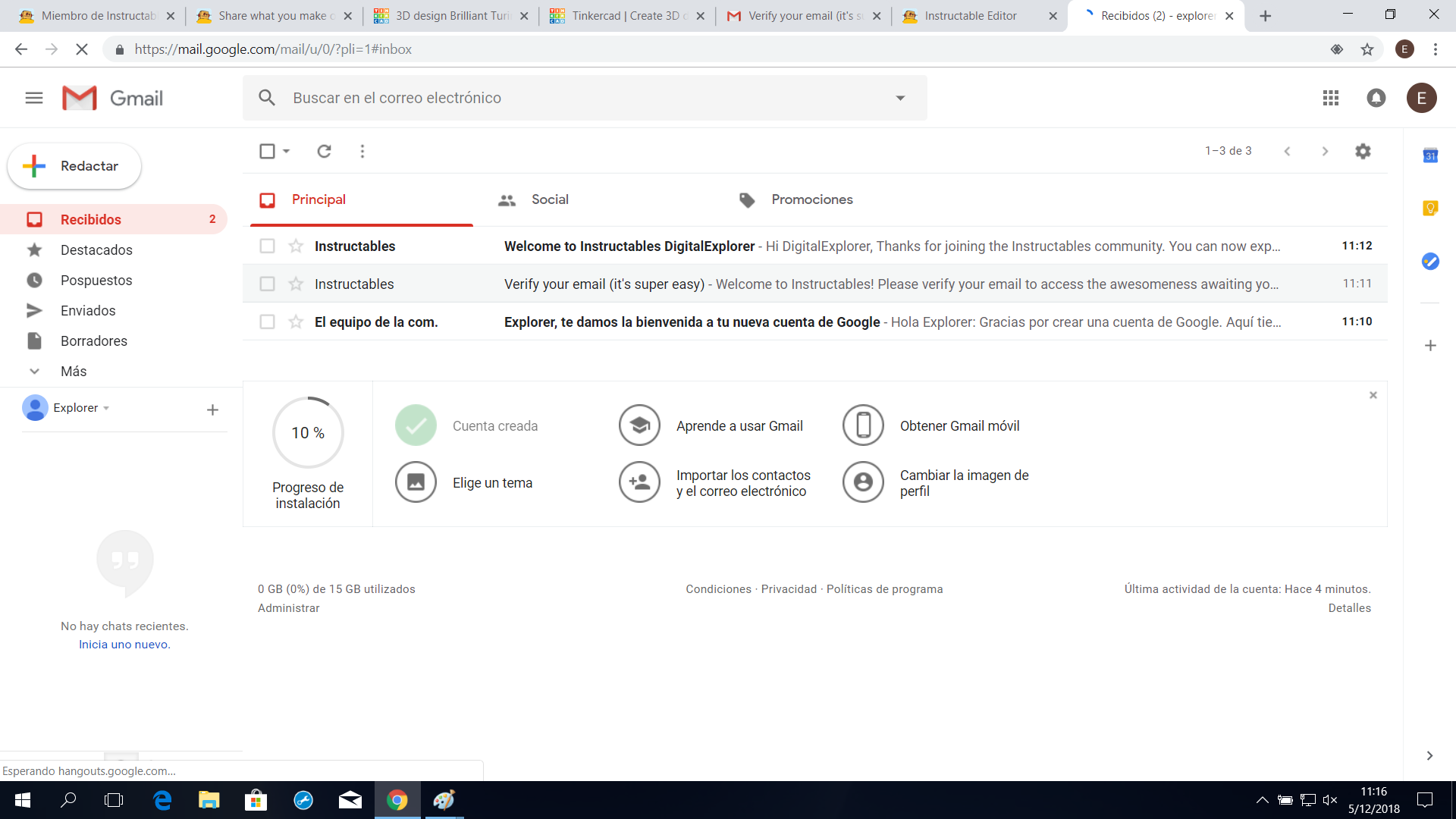The image size is (1456, 819).
Task: Open the Verify your email message
Action: pos(815,284)
